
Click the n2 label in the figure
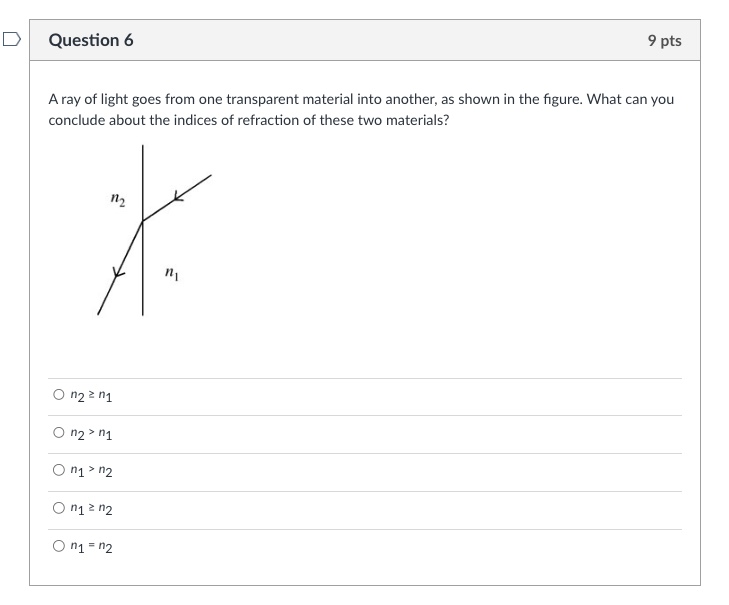click(x=118, y=199)
